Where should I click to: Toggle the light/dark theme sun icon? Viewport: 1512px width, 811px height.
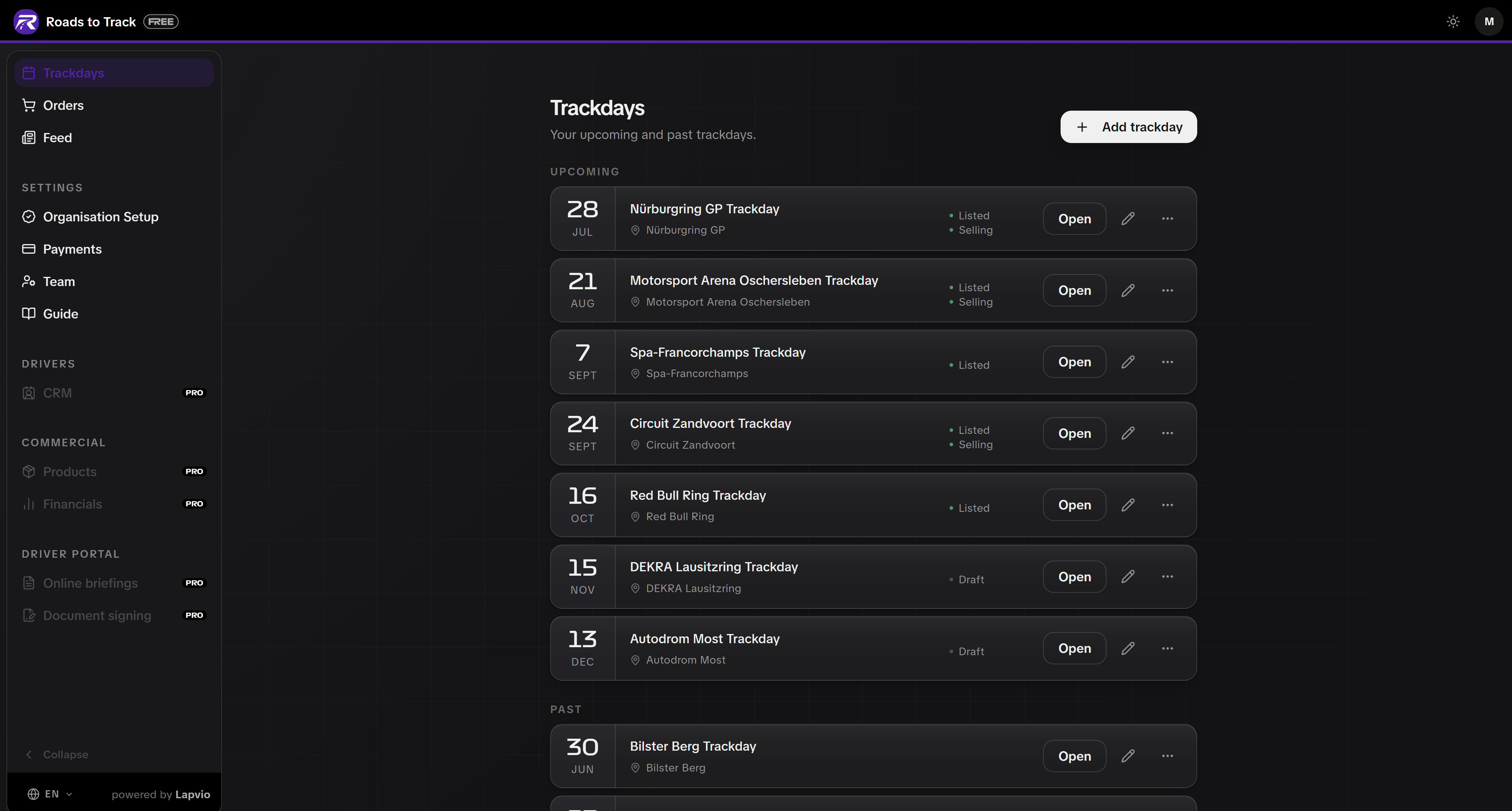click(x=1453, y=22)
